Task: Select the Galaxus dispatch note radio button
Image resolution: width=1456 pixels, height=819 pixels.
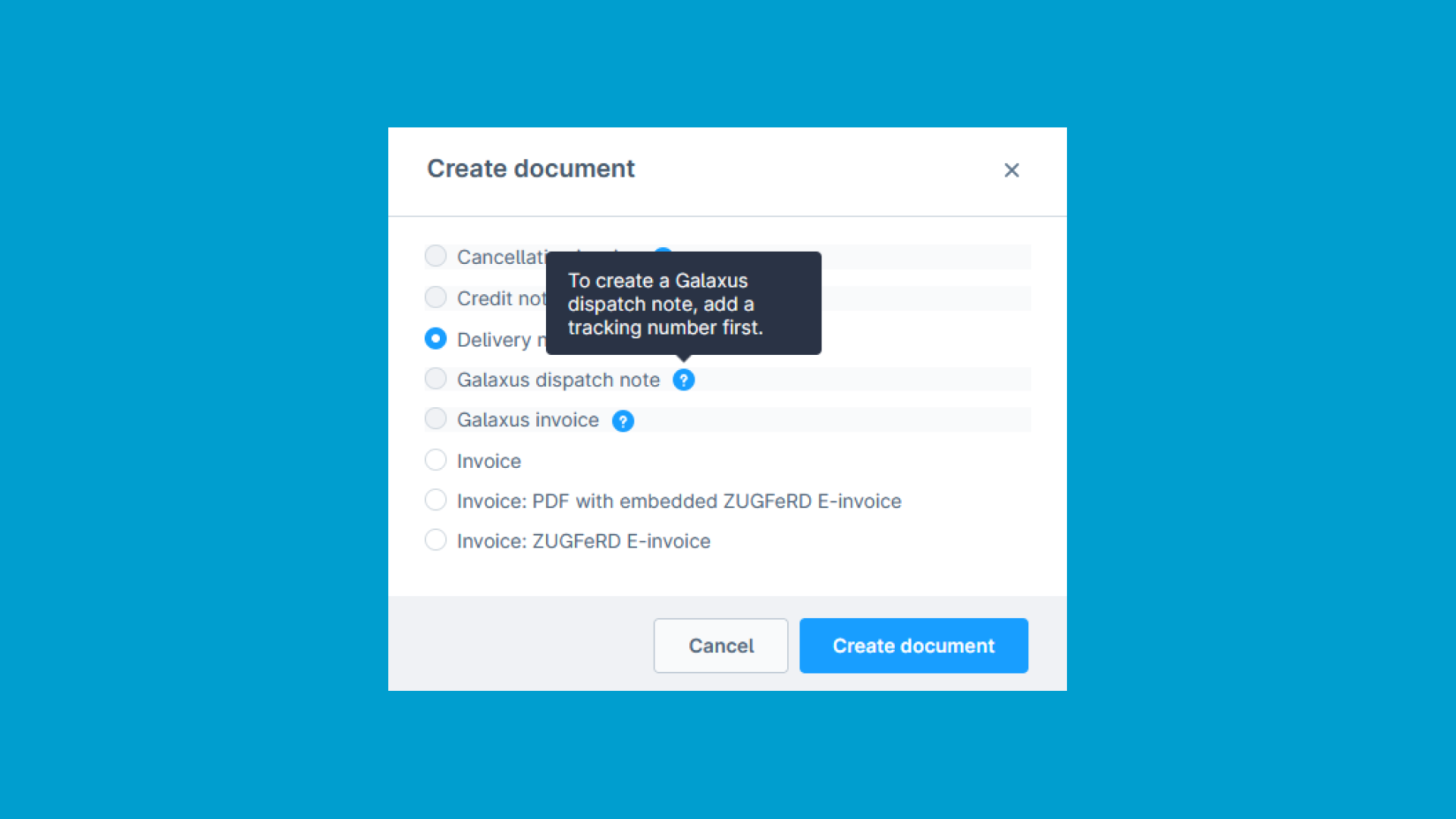Action: pyautogui.click(x=435, y=378)
